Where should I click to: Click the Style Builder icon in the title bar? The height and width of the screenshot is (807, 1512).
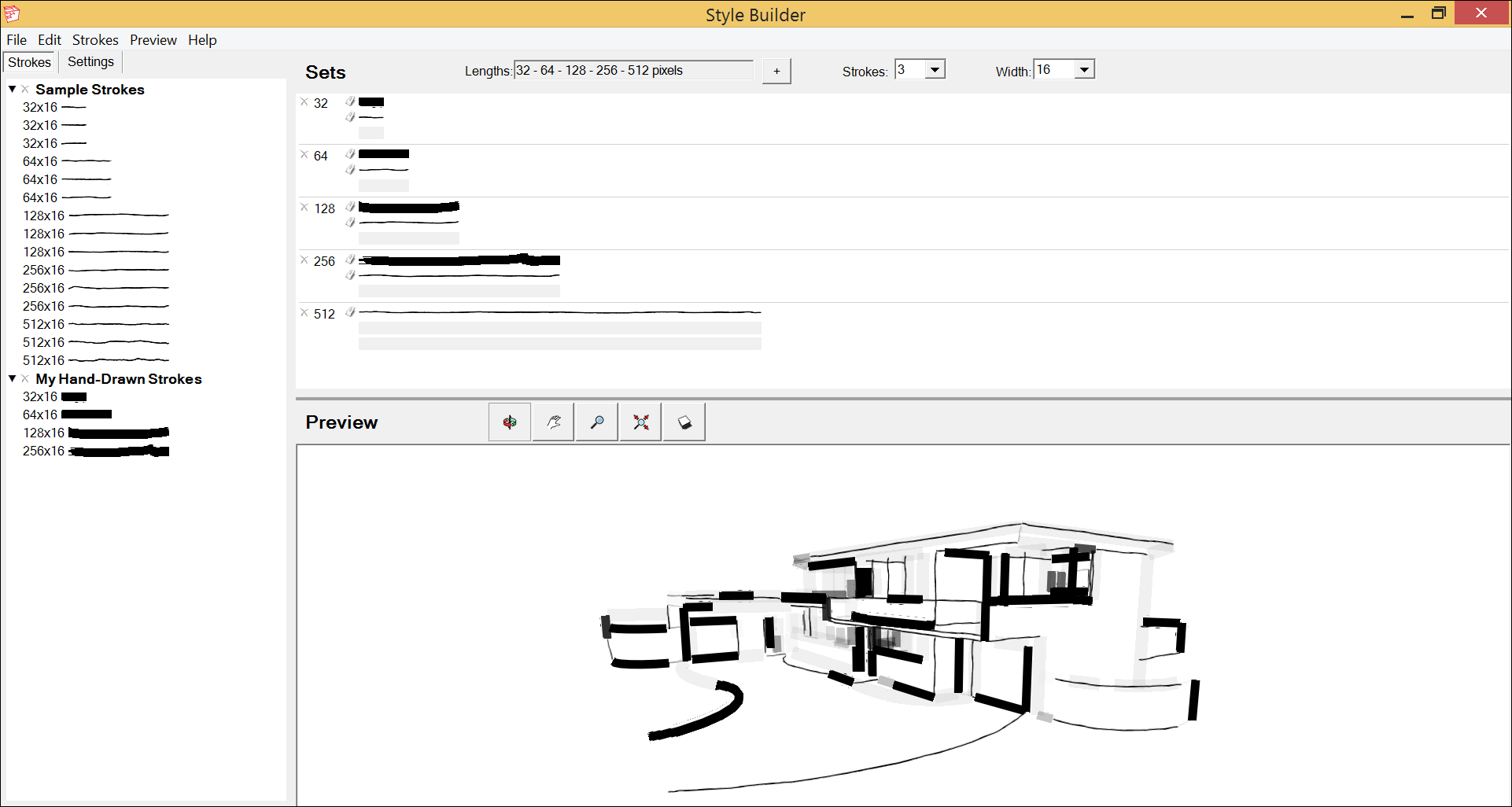click(x=12, y=13)
